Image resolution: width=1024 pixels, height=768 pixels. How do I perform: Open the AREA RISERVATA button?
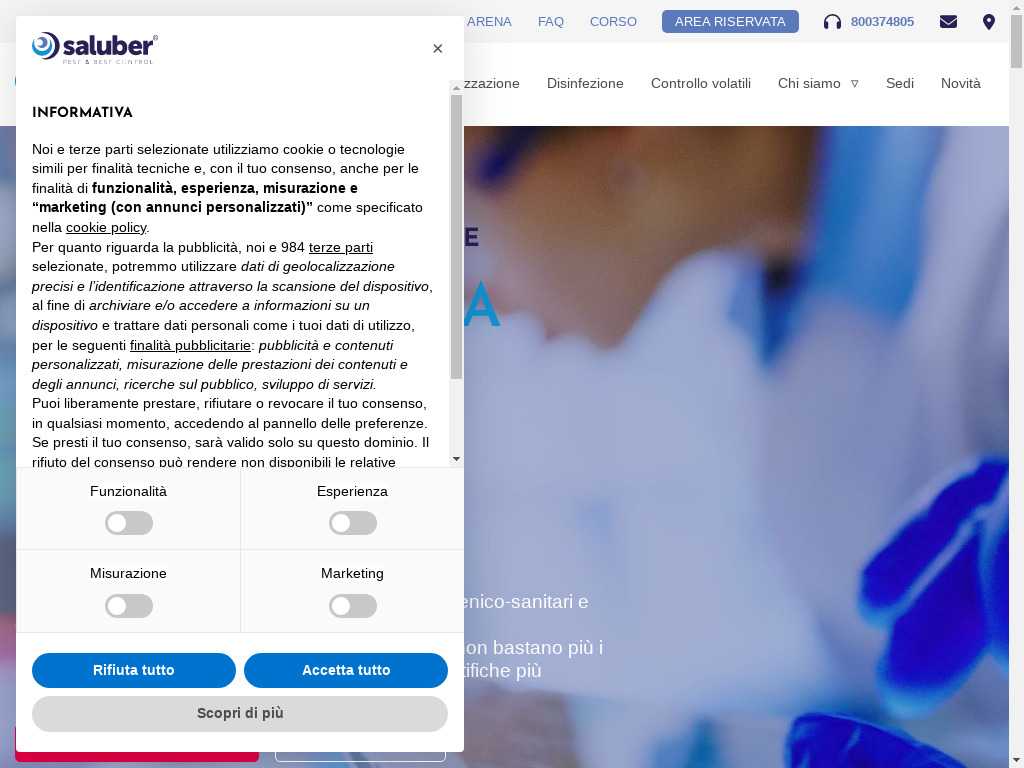730,22
